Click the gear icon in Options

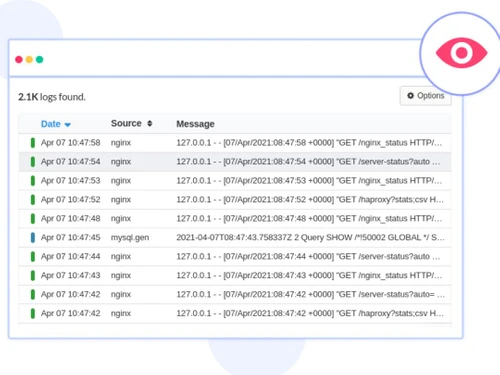click(x=410, y=96)
